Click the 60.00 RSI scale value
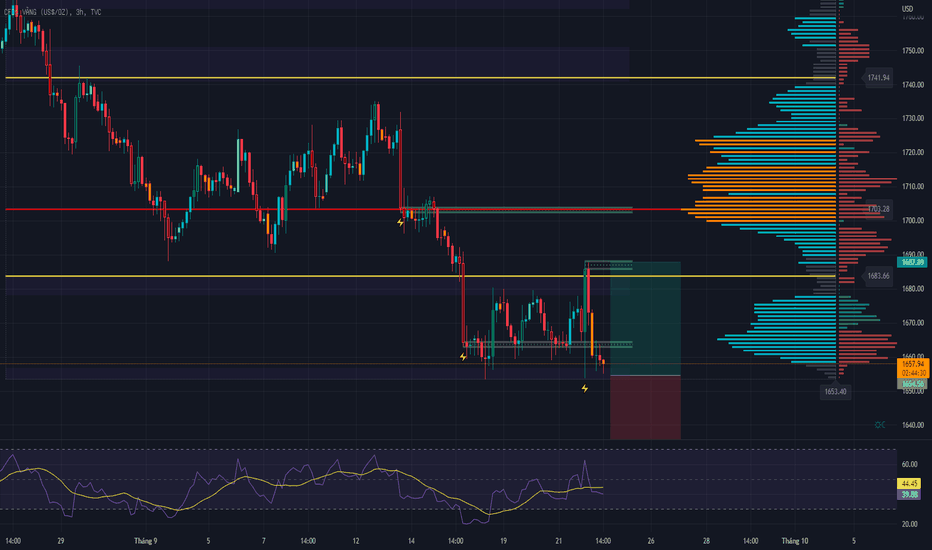 (909, 464)
